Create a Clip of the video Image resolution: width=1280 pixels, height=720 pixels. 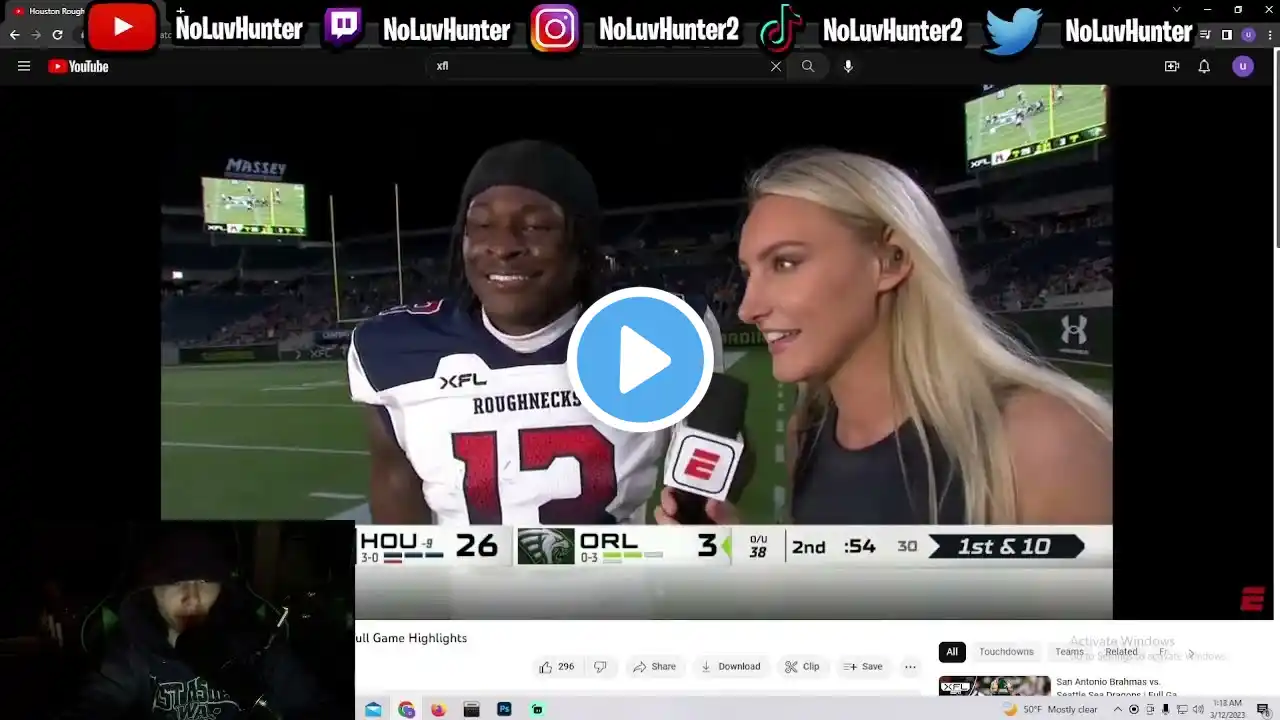pyautogui.click(x=802, y=667)
